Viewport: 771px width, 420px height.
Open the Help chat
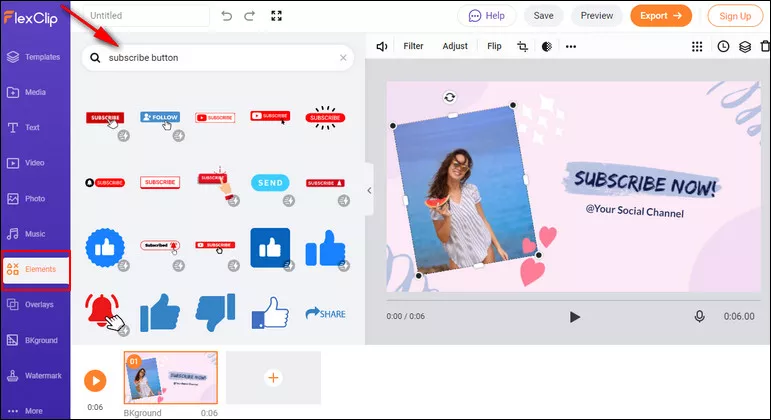(486, 16)
